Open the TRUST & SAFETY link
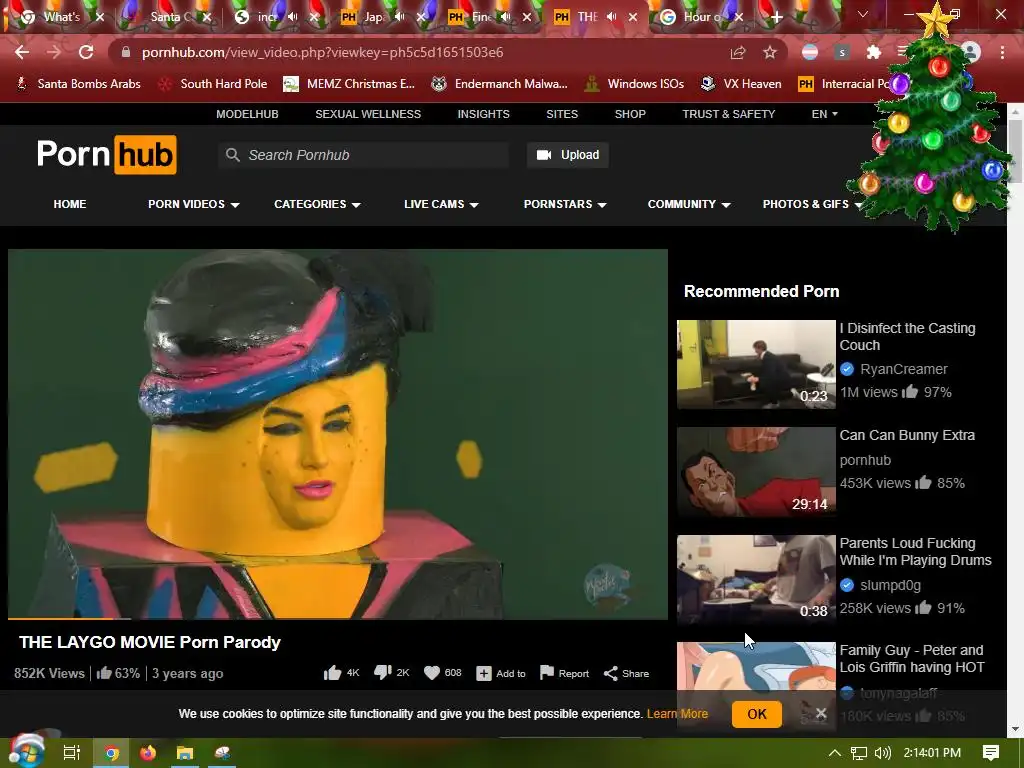The image size is (1024, 768). 729,114
